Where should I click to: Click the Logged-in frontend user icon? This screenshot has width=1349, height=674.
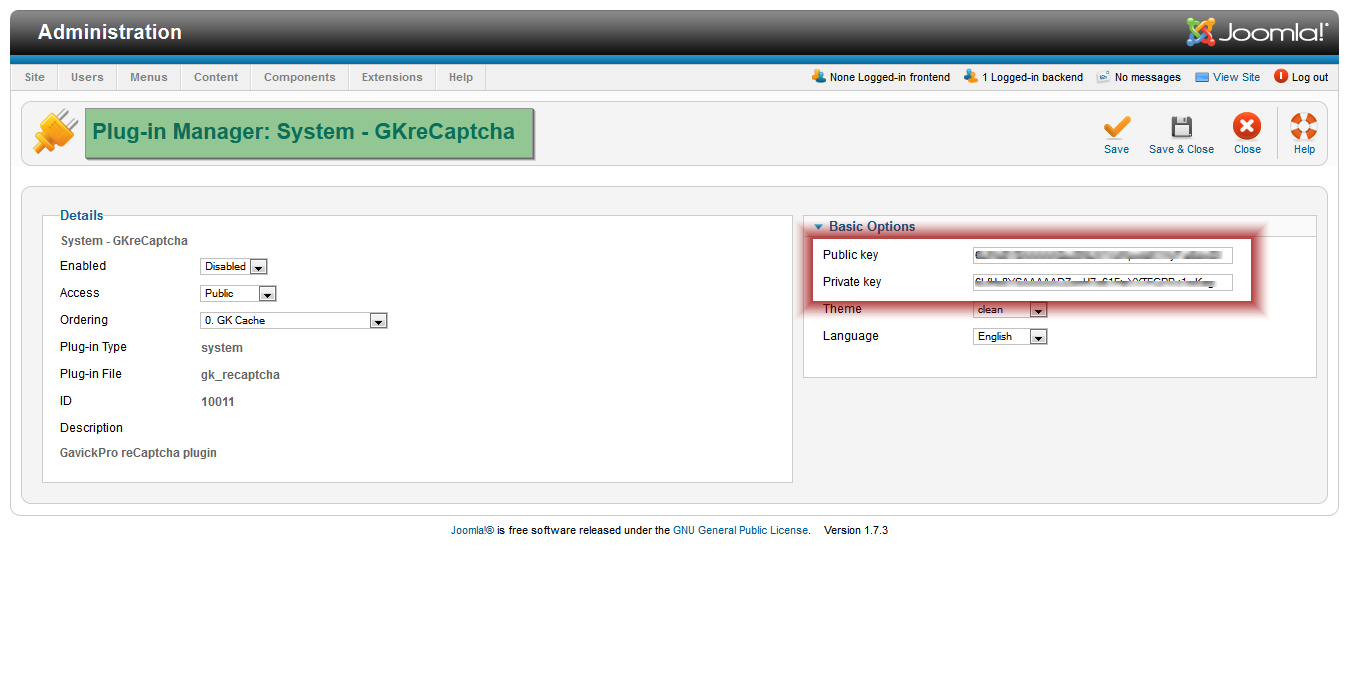[x=819, y=76]
